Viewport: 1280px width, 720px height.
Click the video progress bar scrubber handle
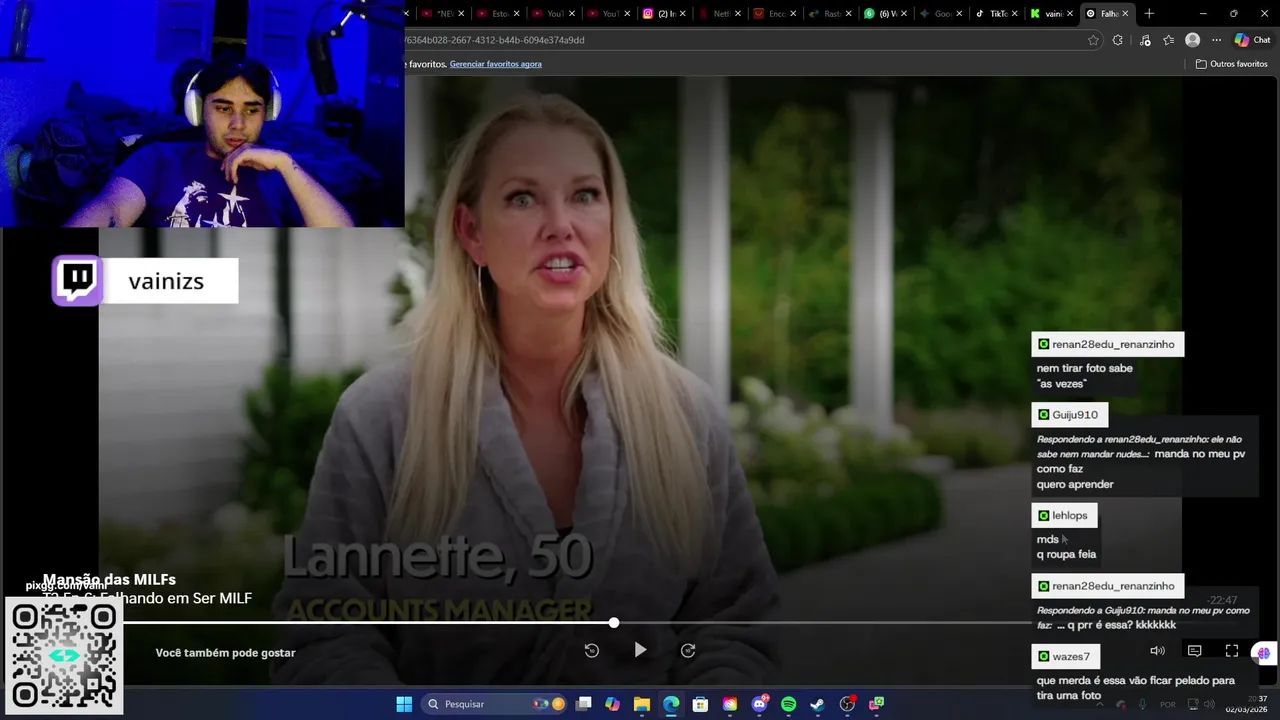[x=614, y=623]
